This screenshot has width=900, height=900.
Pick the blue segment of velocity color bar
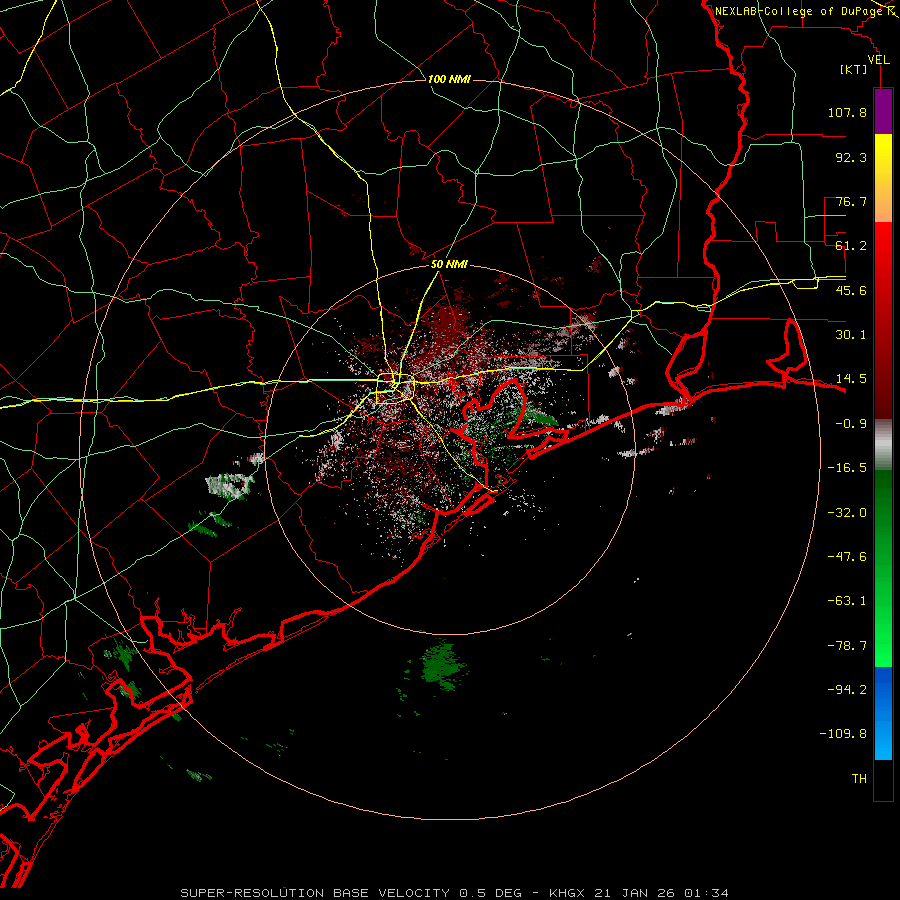click(883, 713)
